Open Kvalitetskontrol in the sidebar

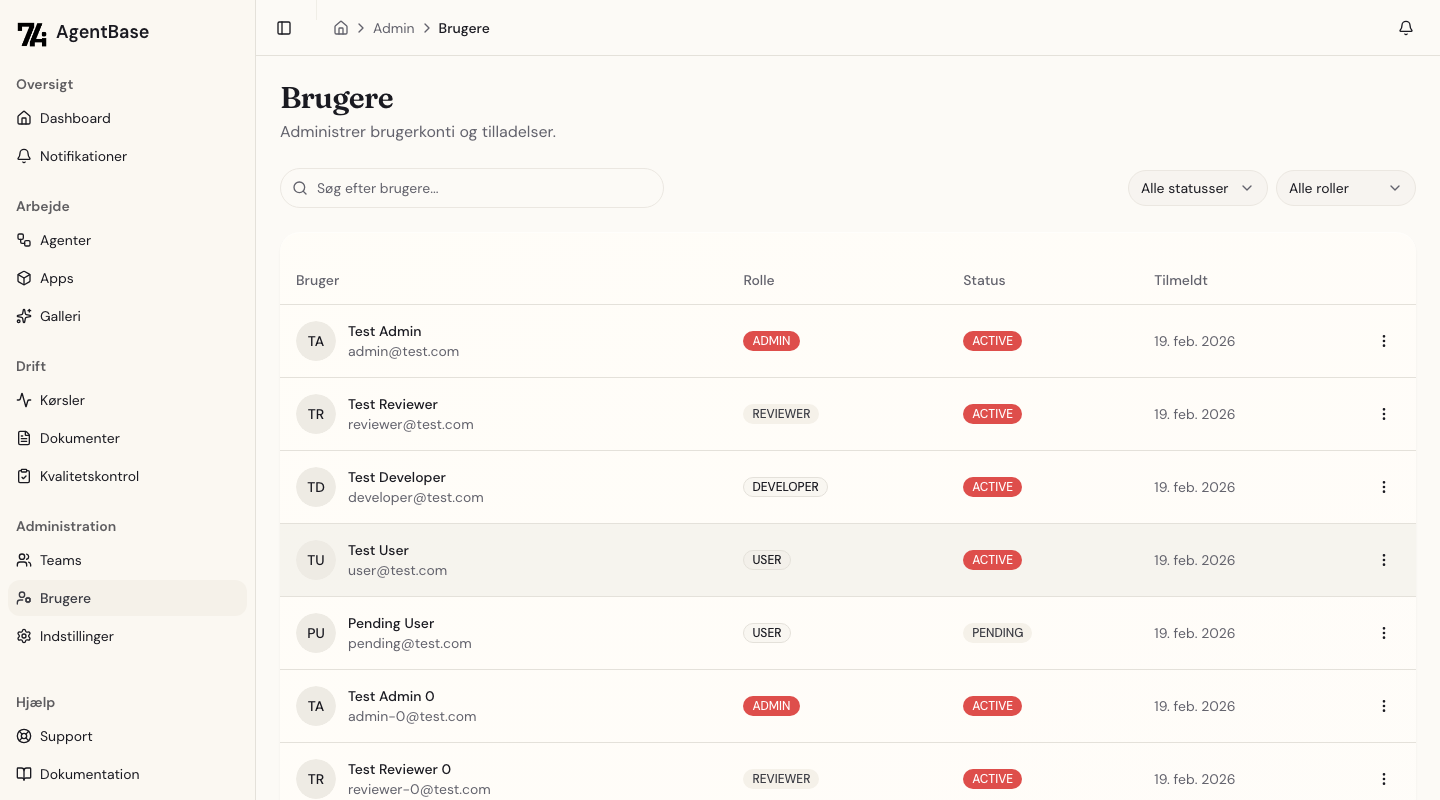[89, 476]
